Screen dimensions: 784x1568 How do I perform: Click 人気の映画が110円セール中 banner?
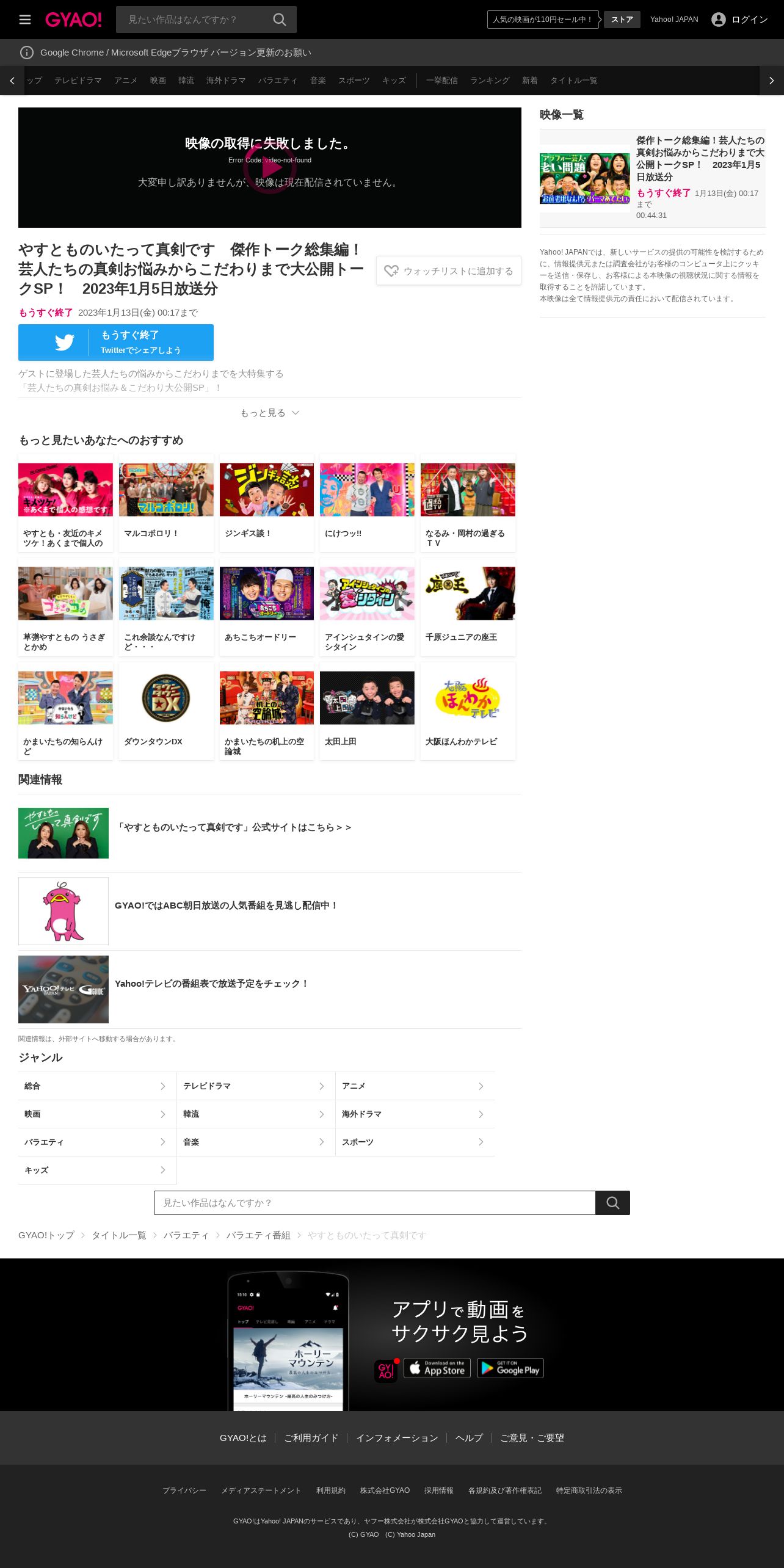click(x=543, y=20)
